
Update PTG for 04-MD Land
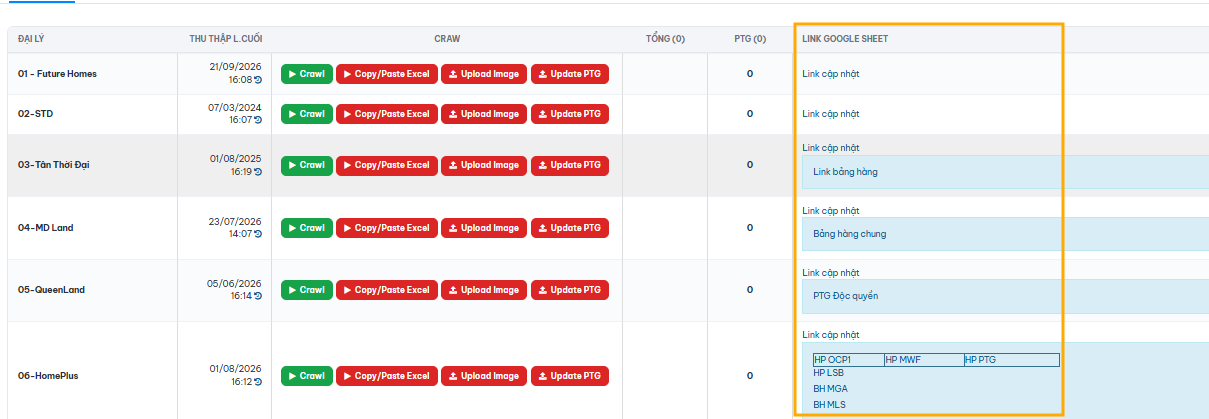coord(570,228)
